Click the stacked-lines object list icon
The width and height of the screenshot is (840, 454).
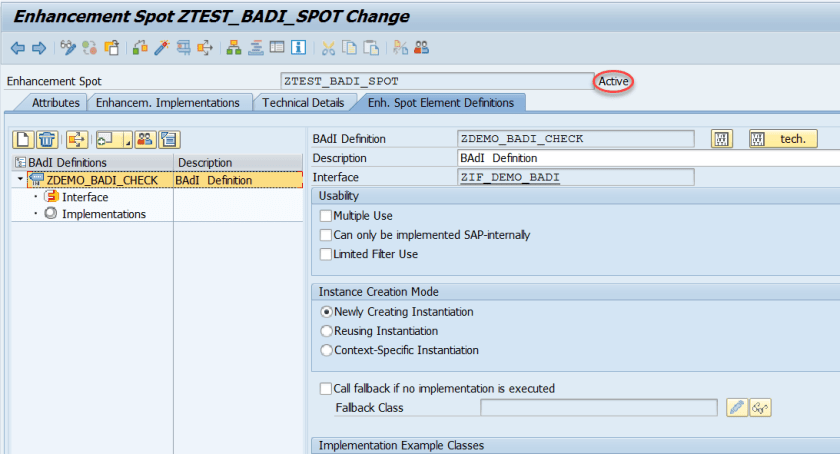256,48
